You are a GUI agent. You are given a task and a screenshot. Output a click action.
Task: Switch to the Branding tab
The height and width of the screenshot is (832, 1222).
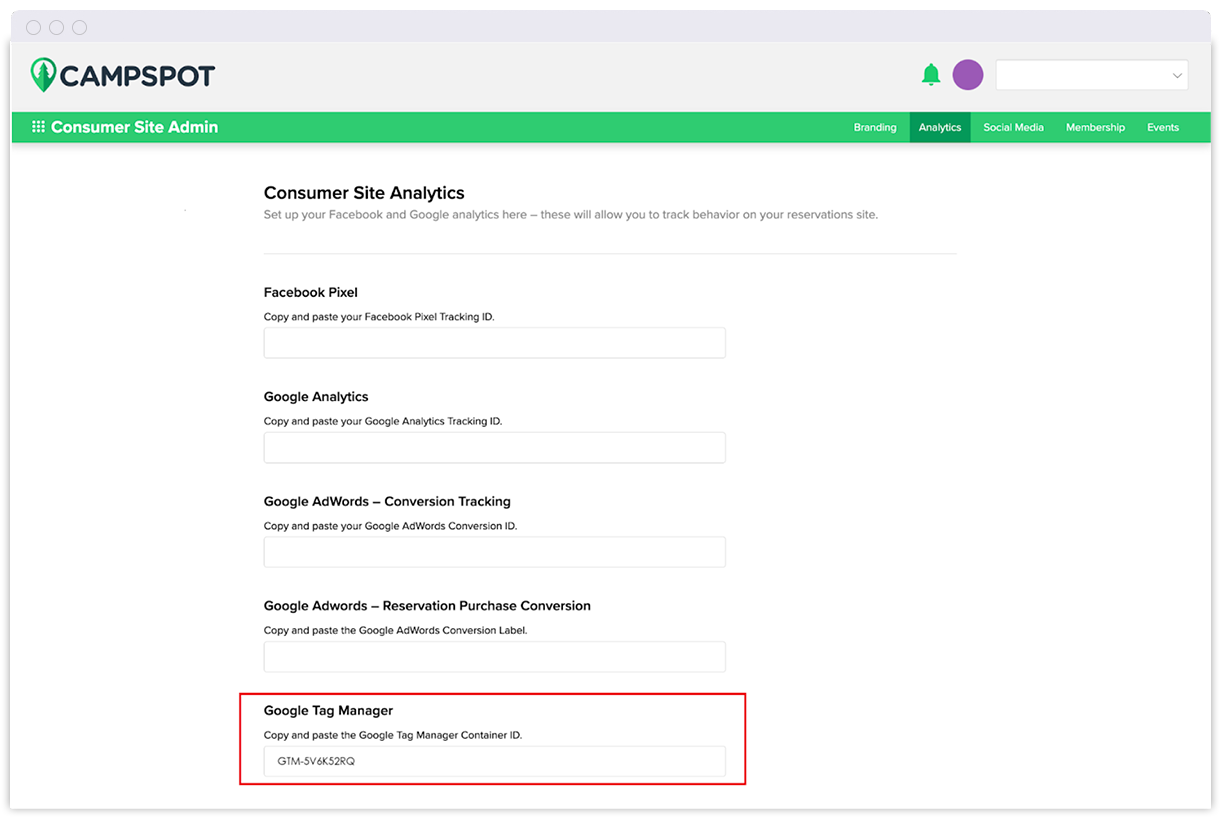coord(874,127)
